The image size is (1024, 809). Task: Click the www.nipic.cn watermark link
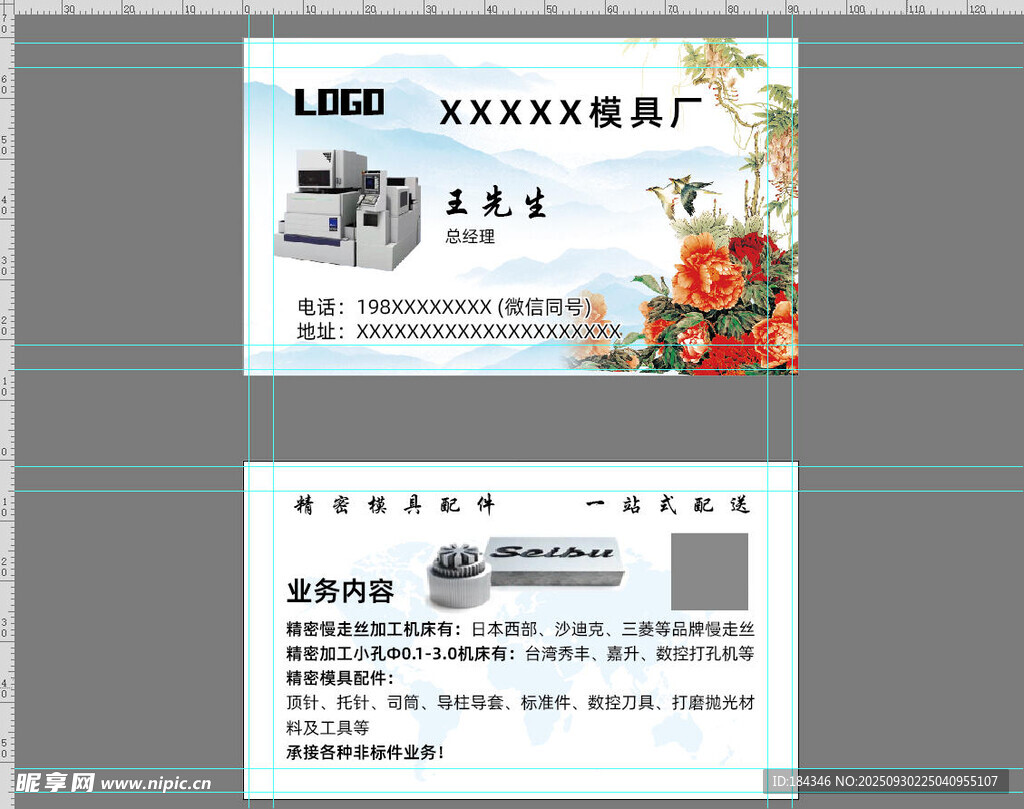click(x=156, y=783)
